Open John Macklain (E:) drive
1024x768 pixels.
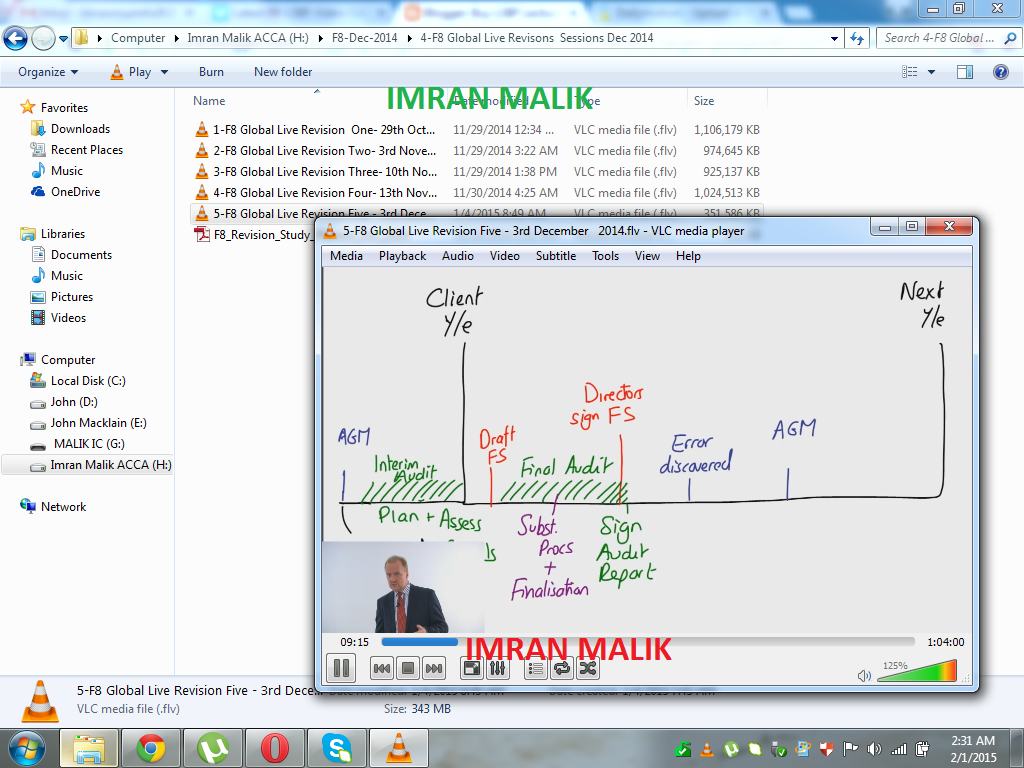[x=98, y=423]
